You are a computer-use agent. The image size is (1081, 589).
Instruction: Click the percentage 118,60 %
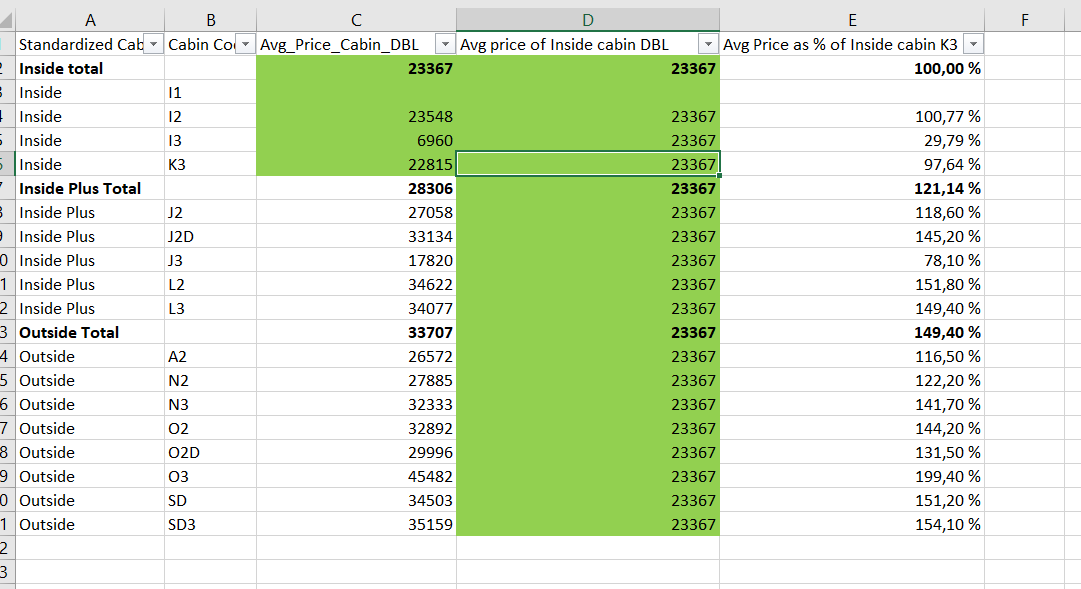[x=947, y=212]
